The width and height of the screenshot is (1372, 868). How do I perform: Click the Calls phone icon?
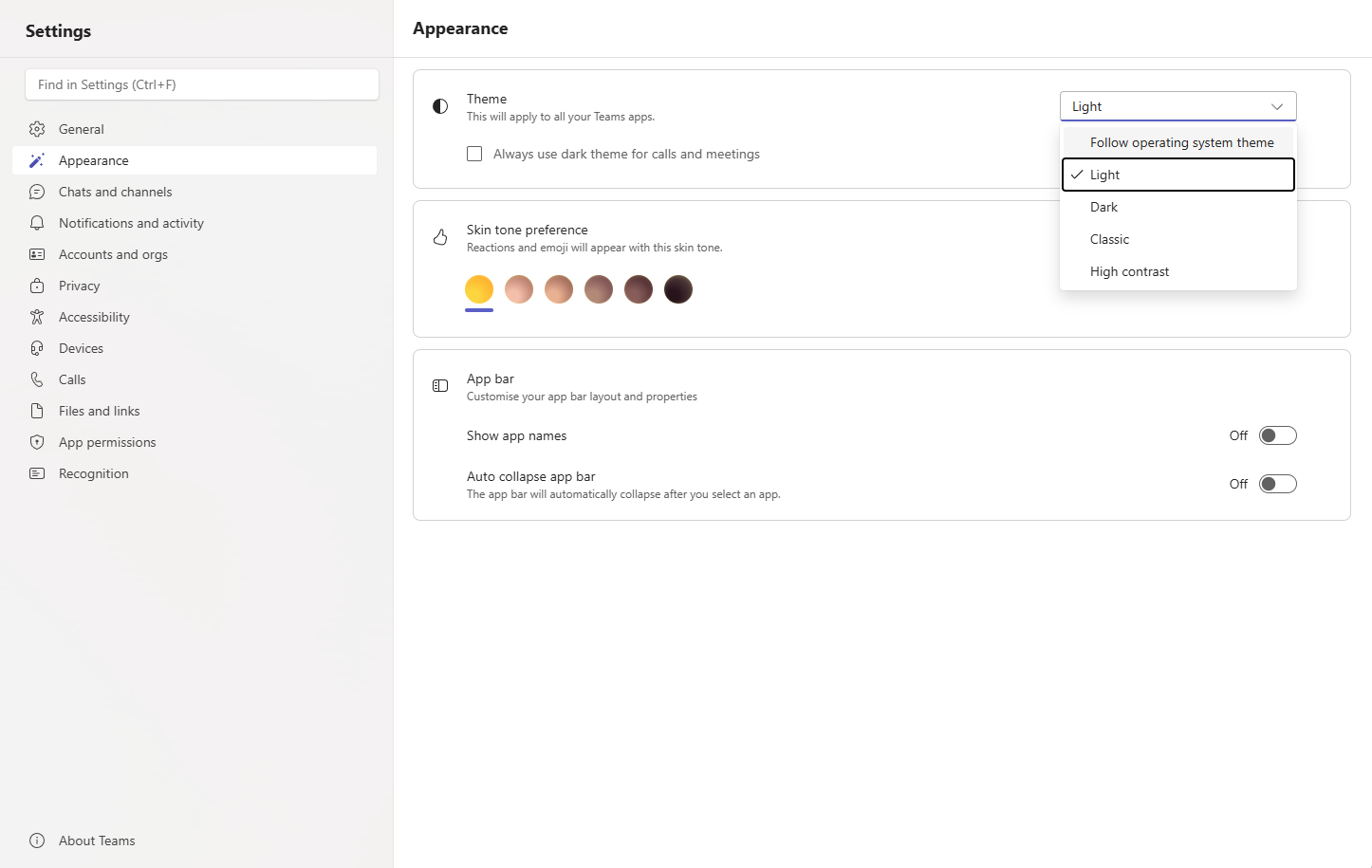[x=37, y=379]
